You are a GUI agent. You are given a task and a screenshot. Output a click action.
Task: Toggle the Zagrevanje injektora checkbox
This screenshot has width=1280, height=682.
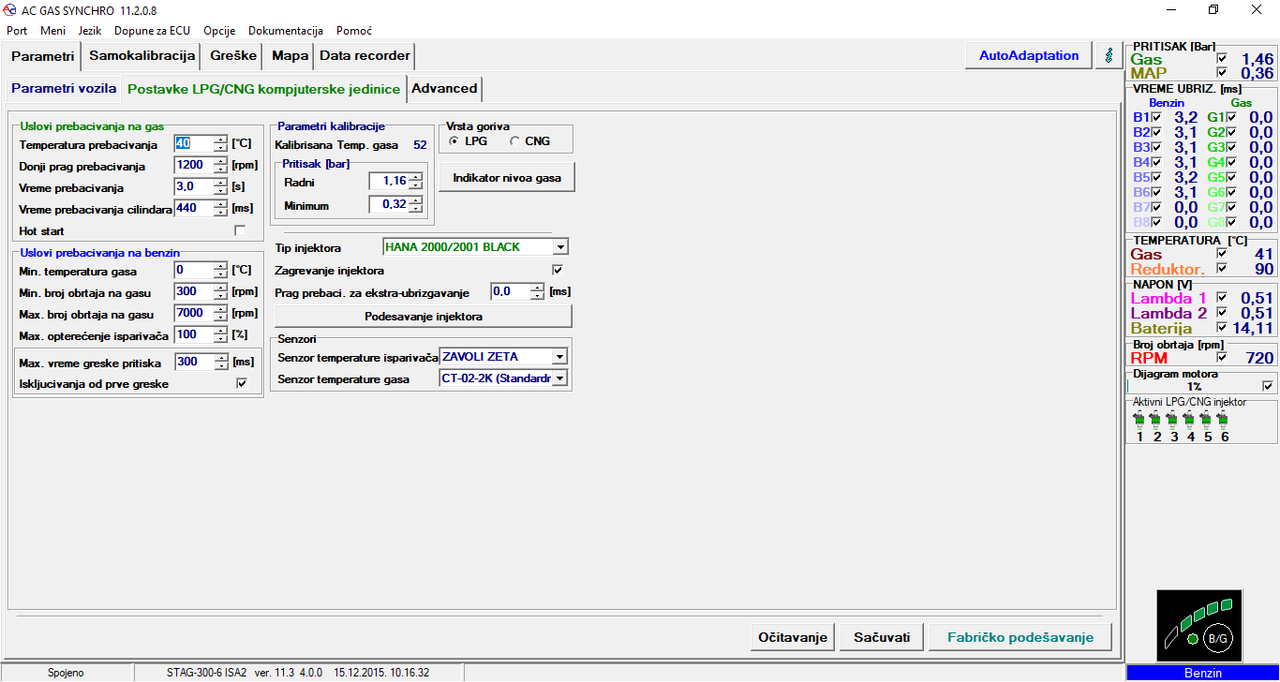[558, 270]
